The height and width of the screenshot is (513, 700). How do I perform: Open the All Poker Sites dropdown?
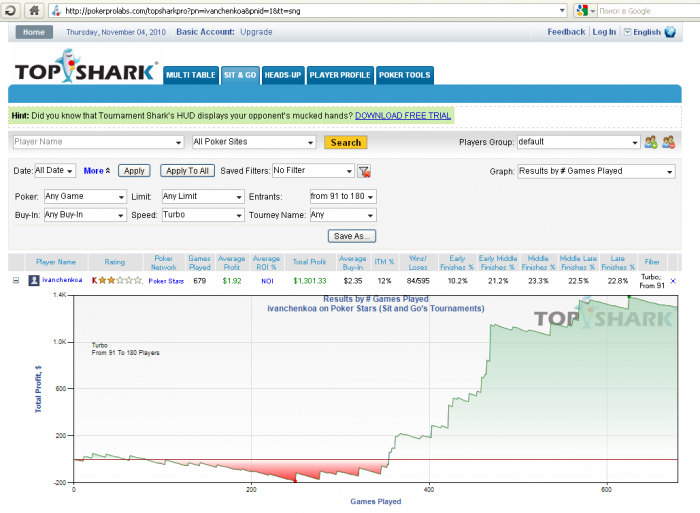254,142
